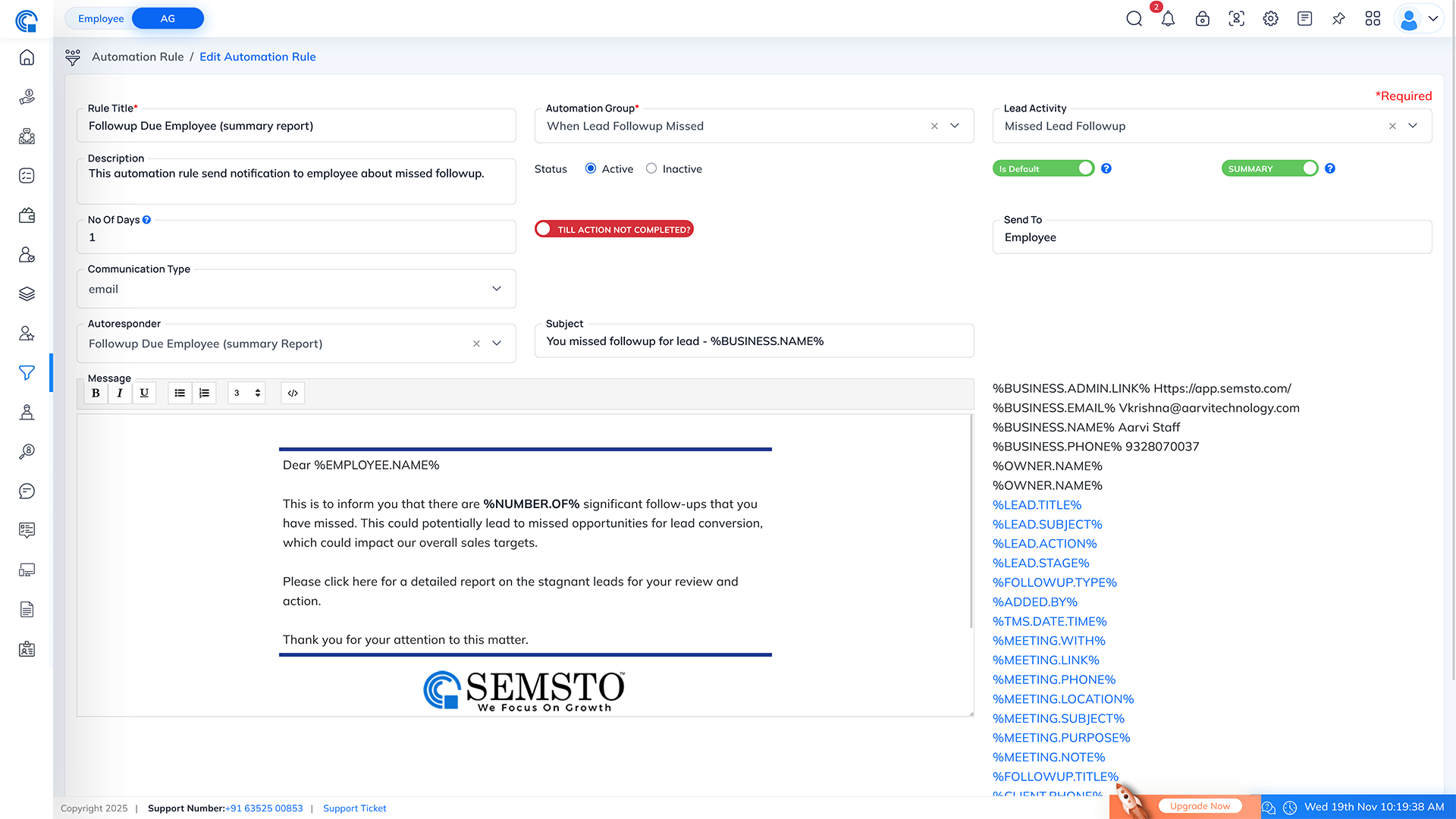The width and height of the screenshot is (1456, 819).
Task: Open the Automation Group dropdown arrow
Action: point(955,126)
